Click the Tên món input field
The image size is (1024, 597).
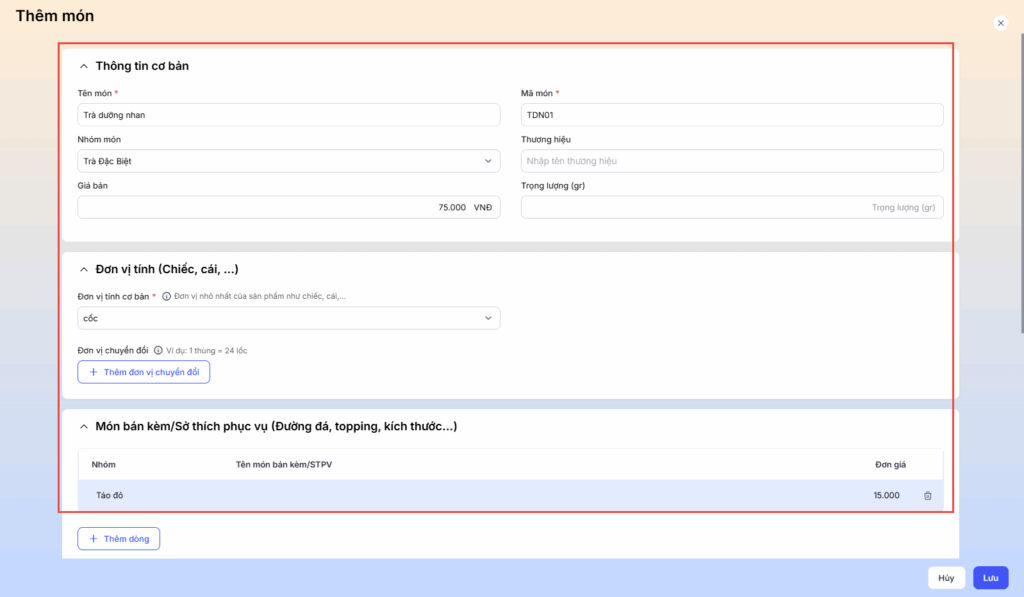coord(288,115)
